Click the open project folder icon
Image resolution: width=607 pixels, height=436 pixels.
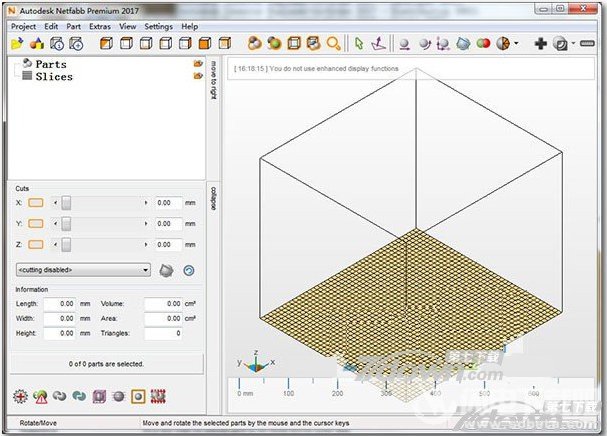tap(17, 44)
